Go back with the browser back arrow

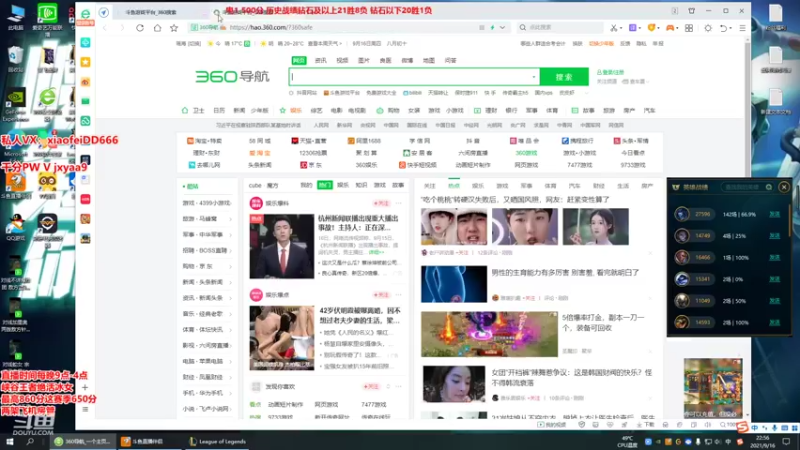pyautogui.click(x=105, y=28)
